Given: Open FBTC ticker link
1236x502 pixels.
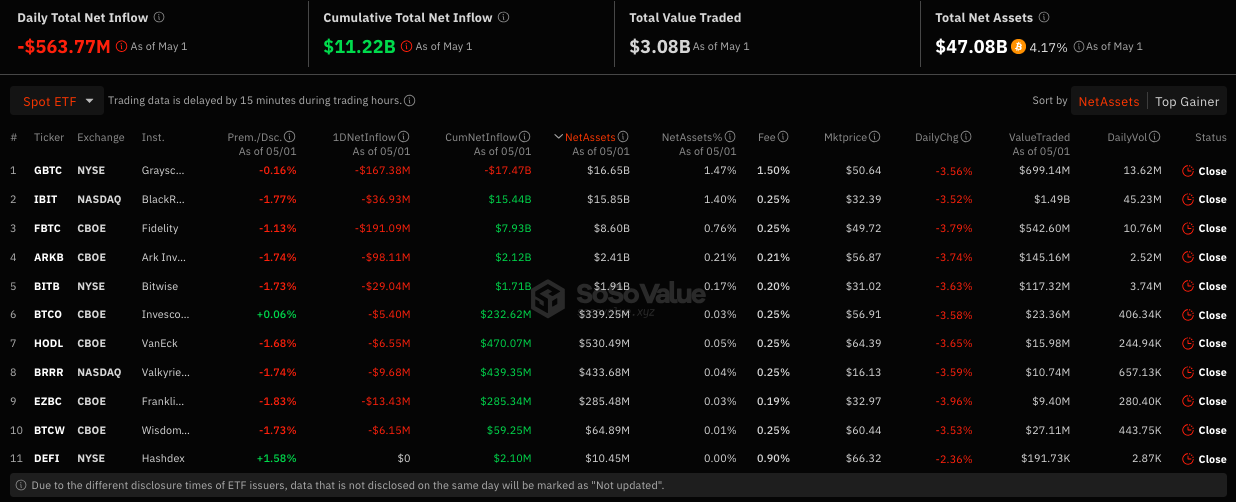Looking at the screenshot, I should pos(48,228).
